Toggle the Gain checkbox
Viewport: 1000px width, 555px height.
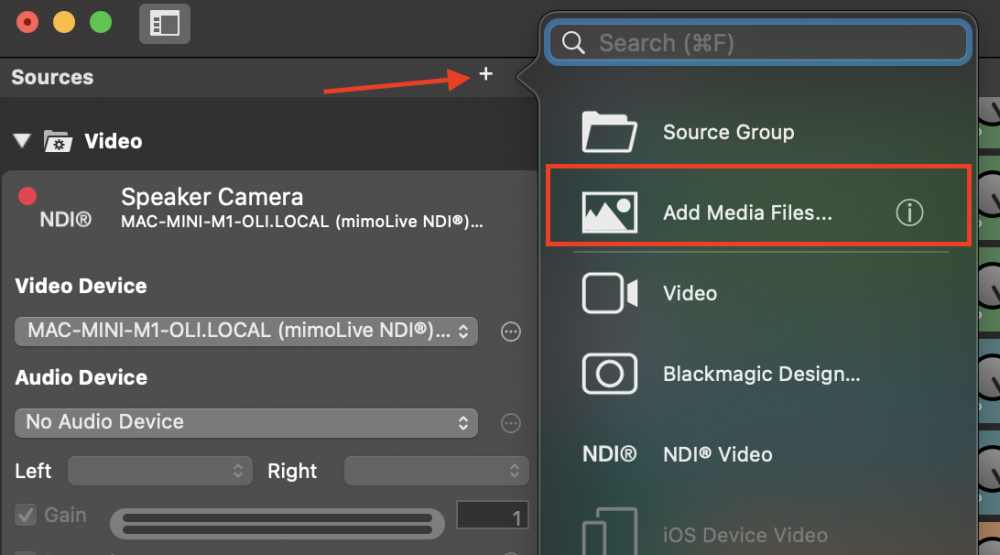pyautogui.click(x=26, y=515)
